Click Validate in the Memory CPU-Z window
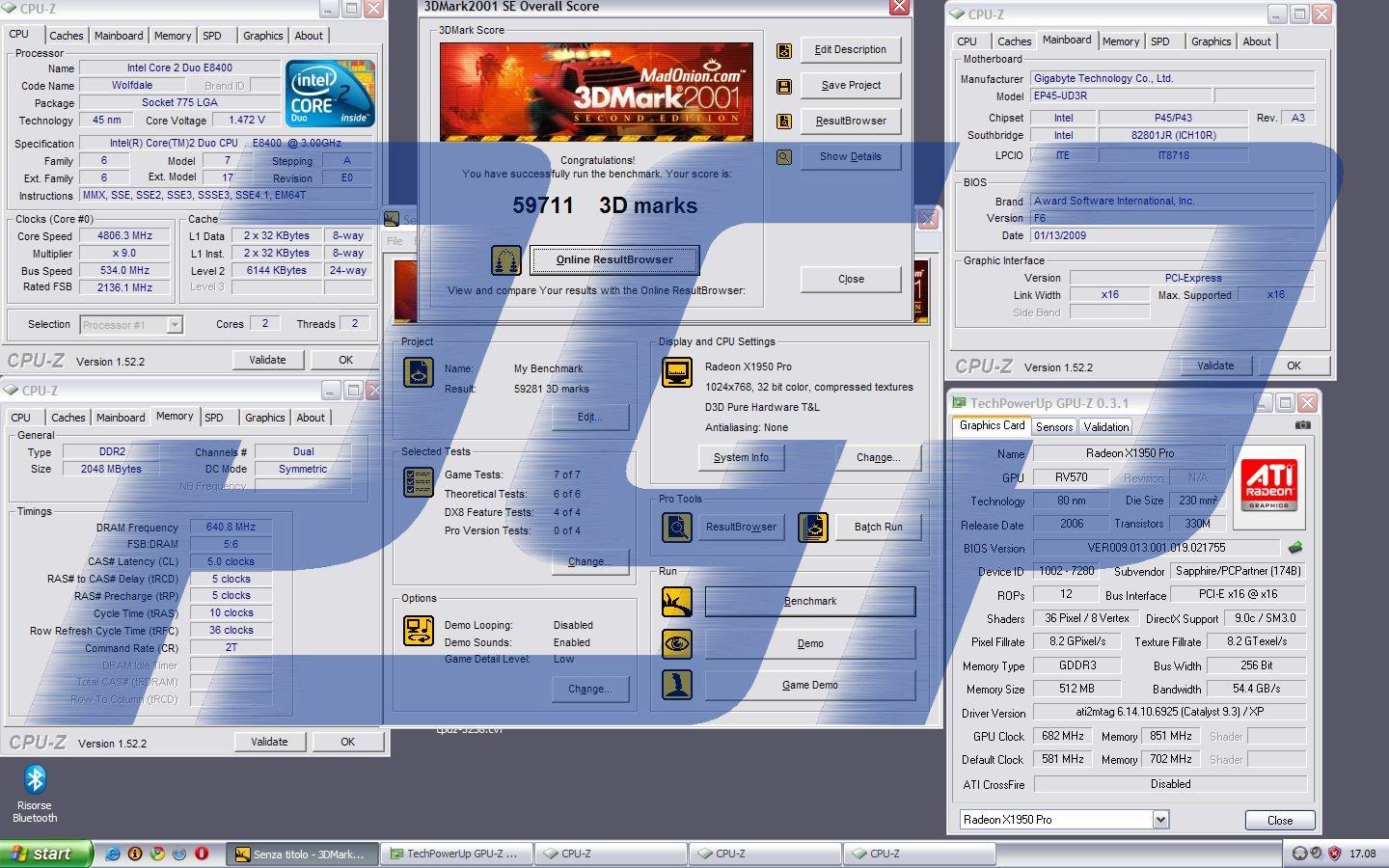The width and height of the screenshot is (1389, 868). pos(269,743)
